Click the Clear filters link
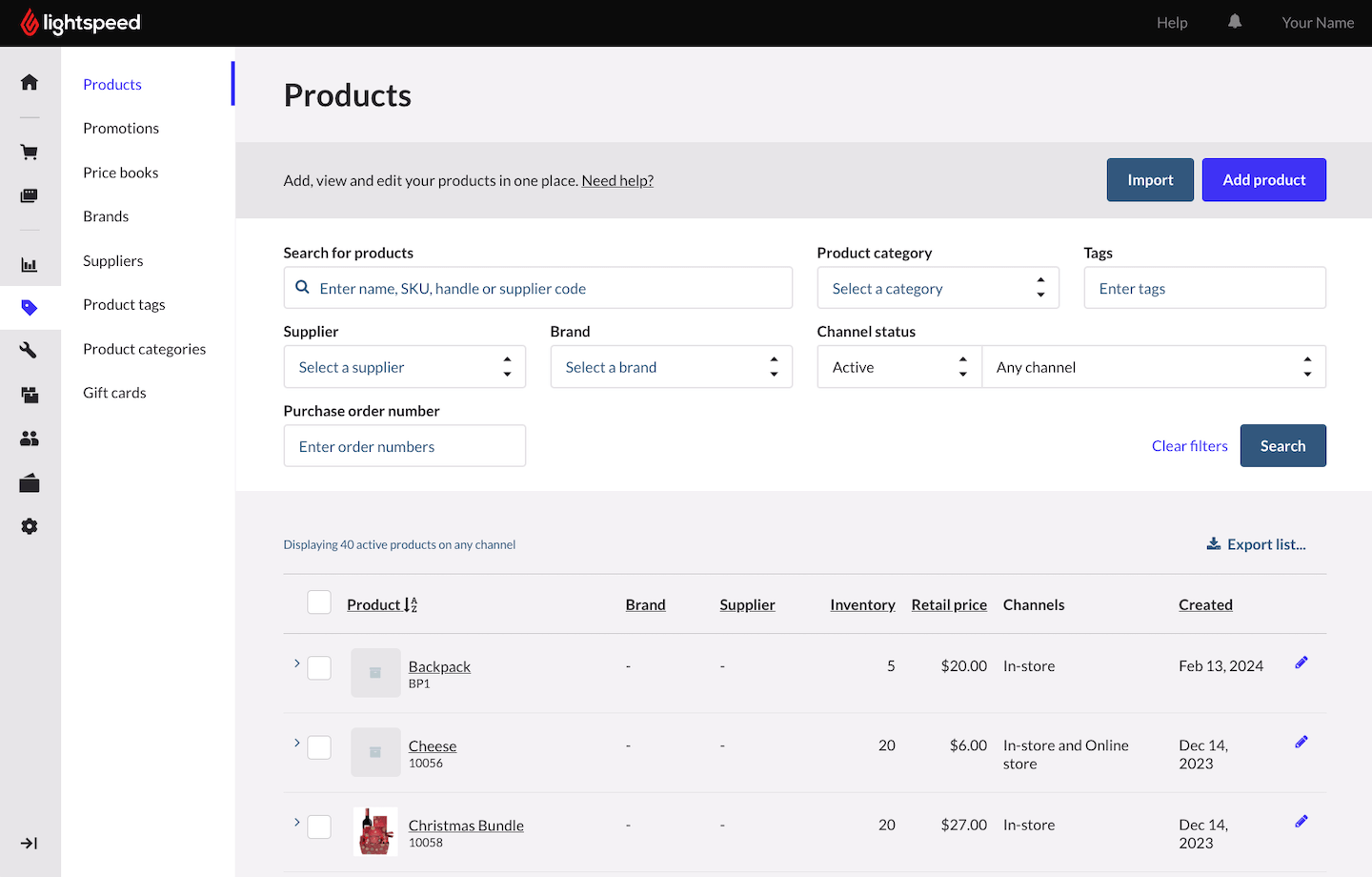 click(x=1189, y=446)
